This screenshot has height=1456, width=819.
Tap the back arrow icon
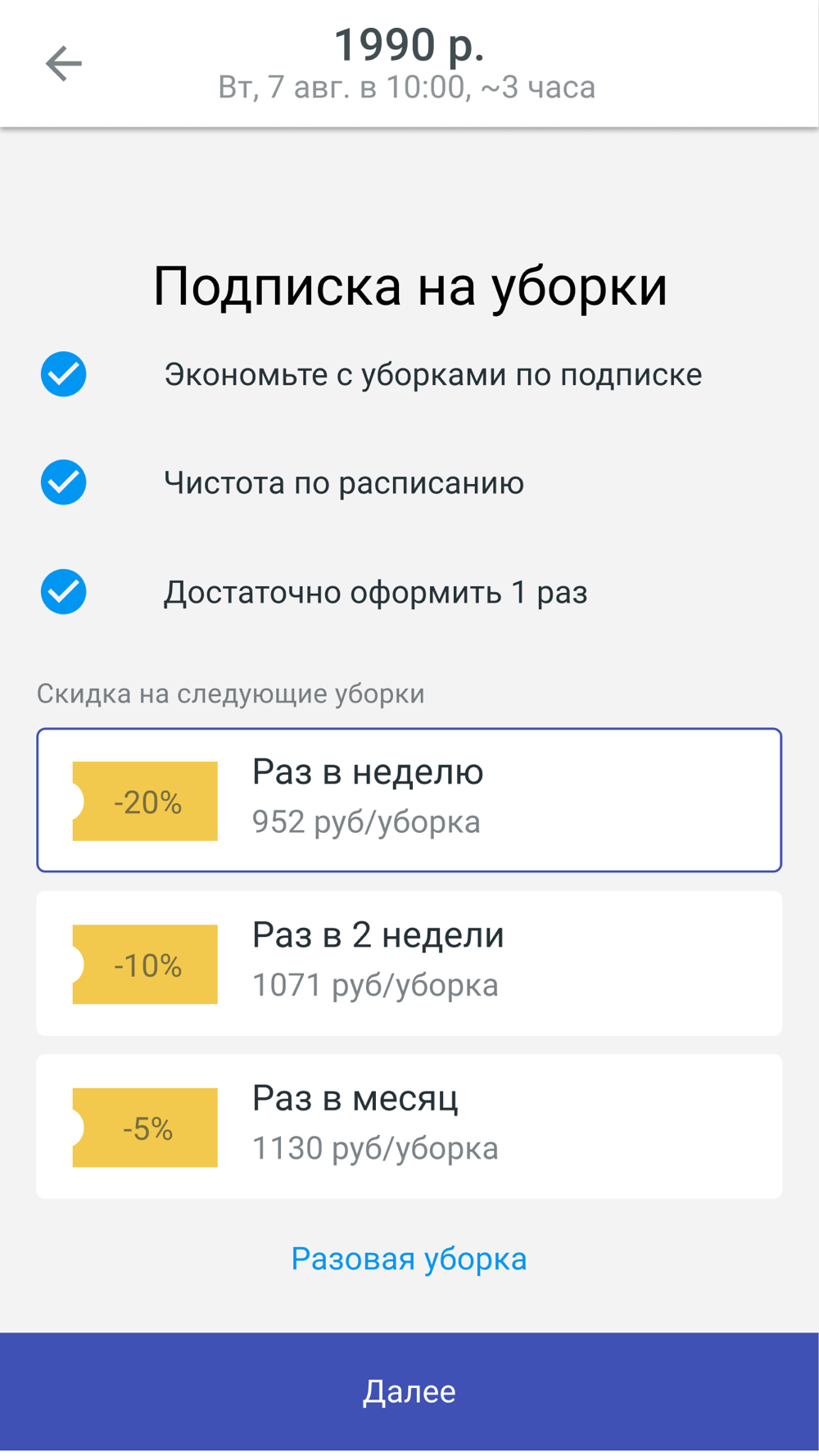(x=63, y=64)
